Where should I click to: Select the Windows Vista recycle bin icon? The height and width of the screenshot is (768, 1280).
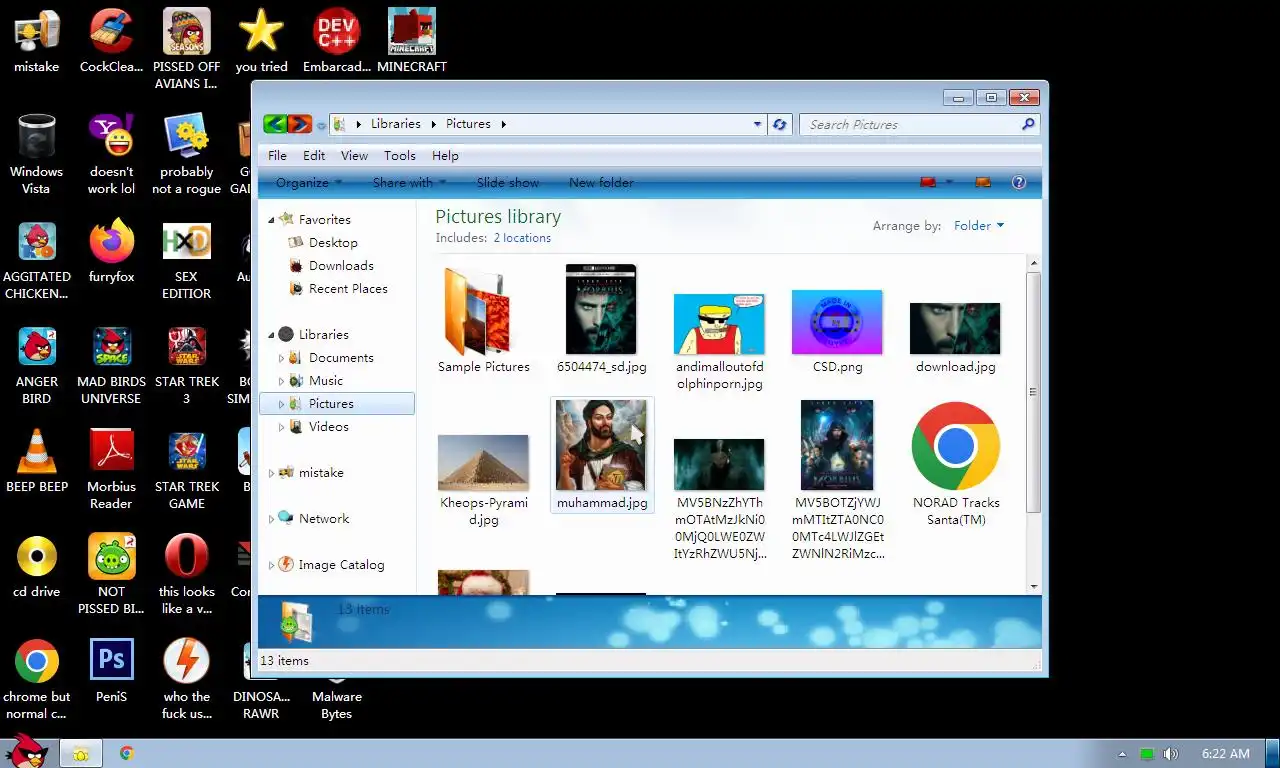click(36, 153)
